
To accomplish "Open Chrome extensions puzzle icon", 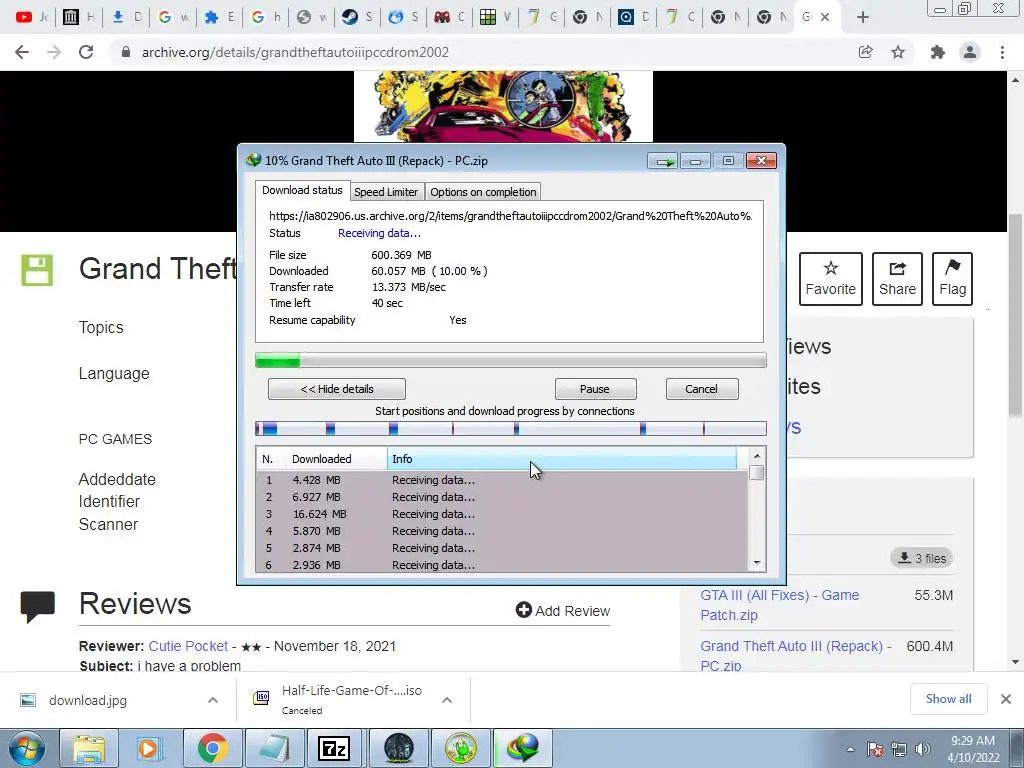I will (937, 52).
